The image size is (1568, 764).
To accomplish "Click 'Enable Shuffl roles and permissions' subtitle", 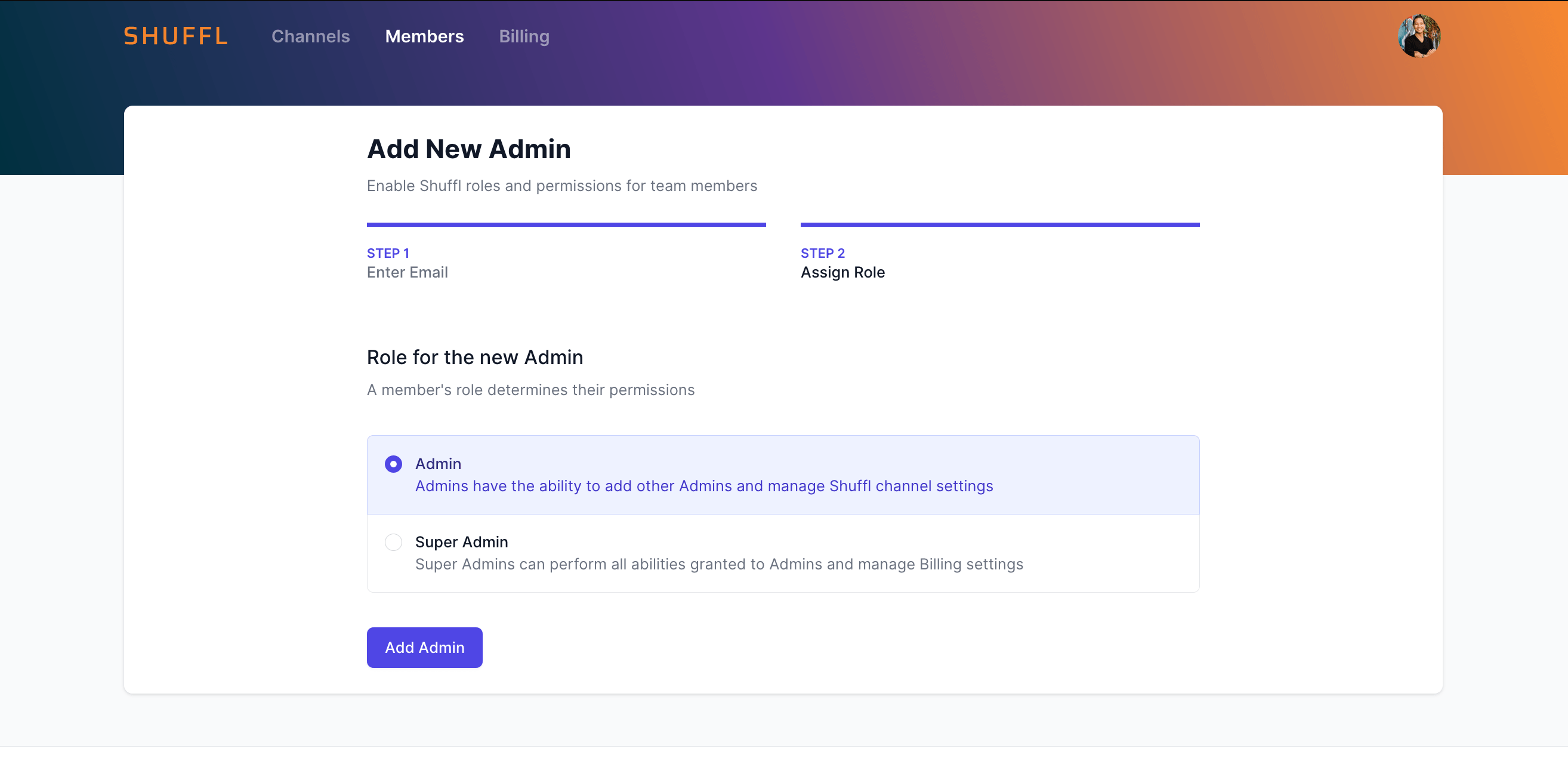I will pyautogui.click(x=562, y=186).
